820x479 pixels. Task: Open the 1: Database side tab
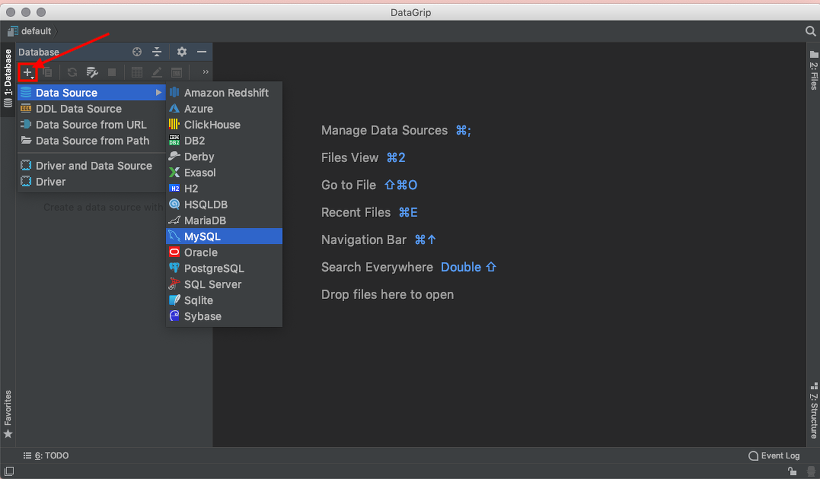coord(8,77)
